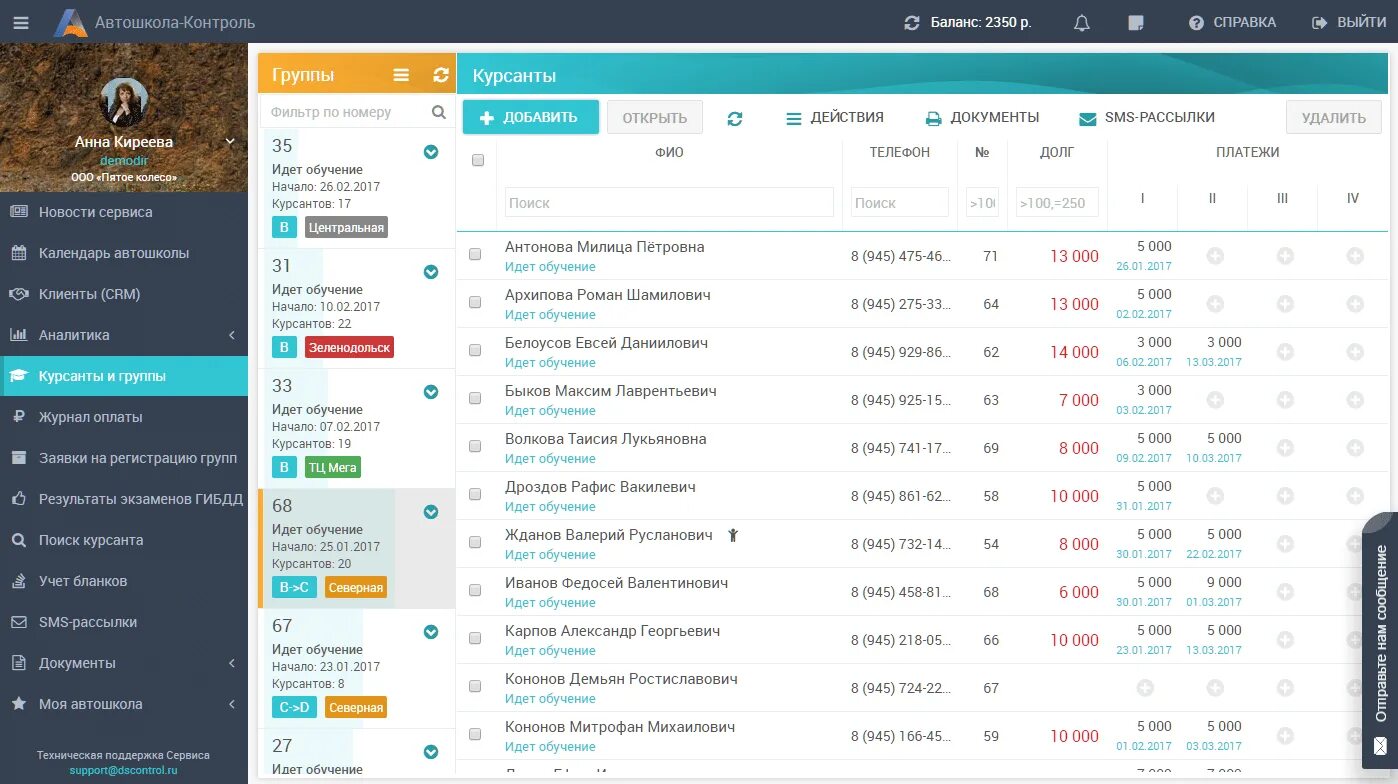Check the row of Карпов Александр
Viewport: 1398px width, 784px height.
pyautogui.click(x=475, y=638)
